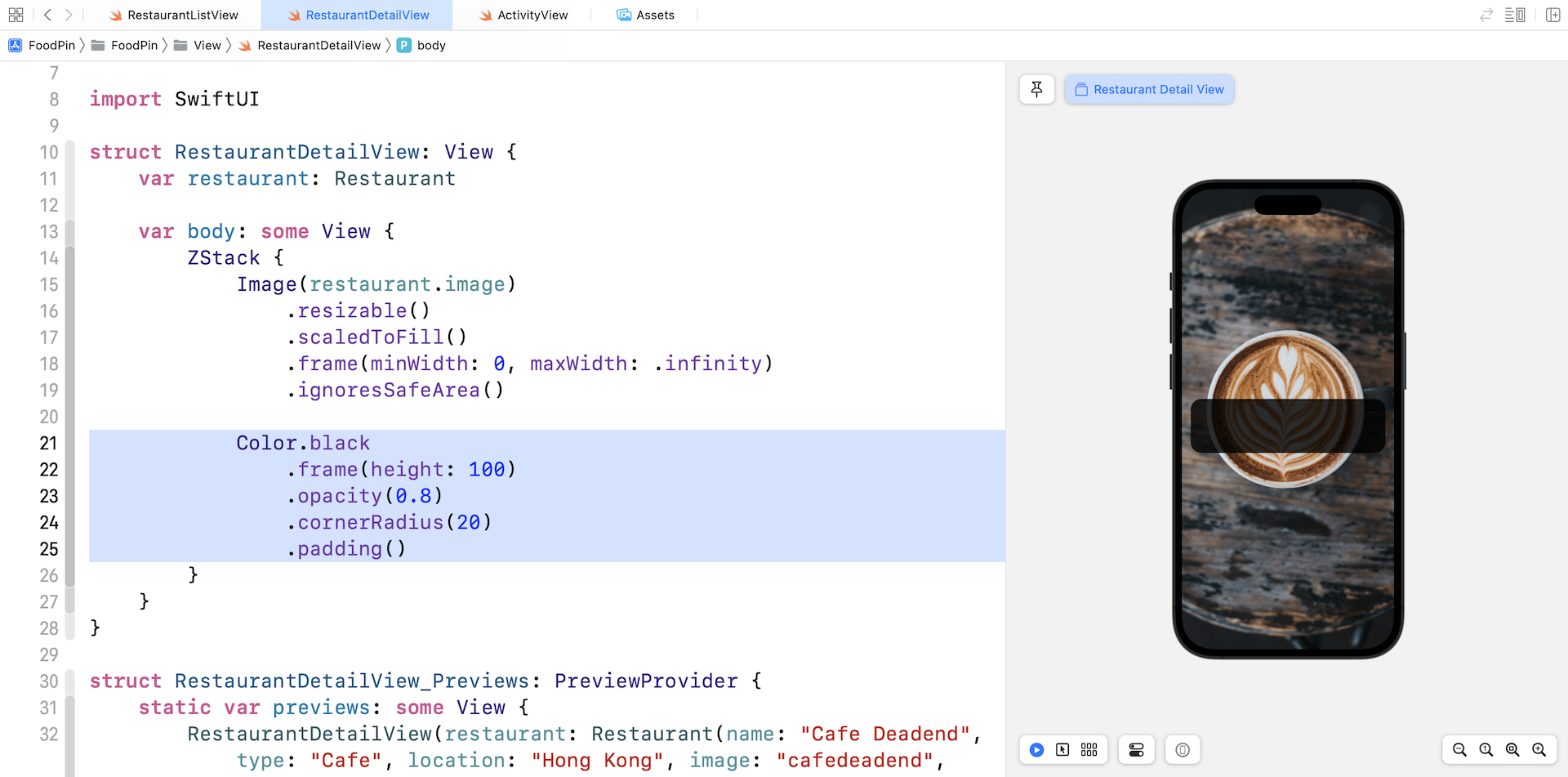1568x777 pixels.
Task: Pin the canvas preview with the pin icon
Action: (x=1036, y=89)
